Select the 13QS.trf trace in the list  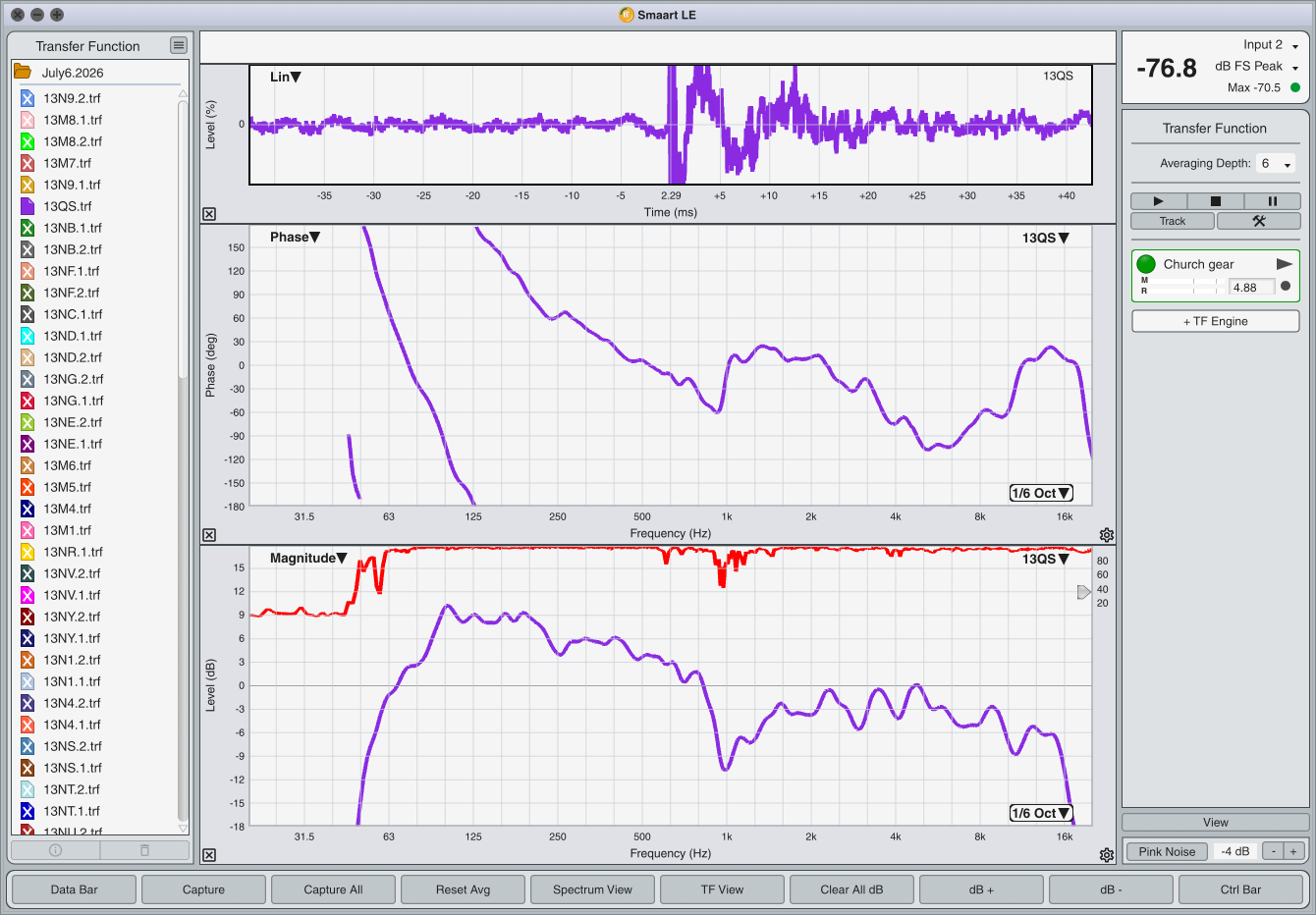point(68,206)
